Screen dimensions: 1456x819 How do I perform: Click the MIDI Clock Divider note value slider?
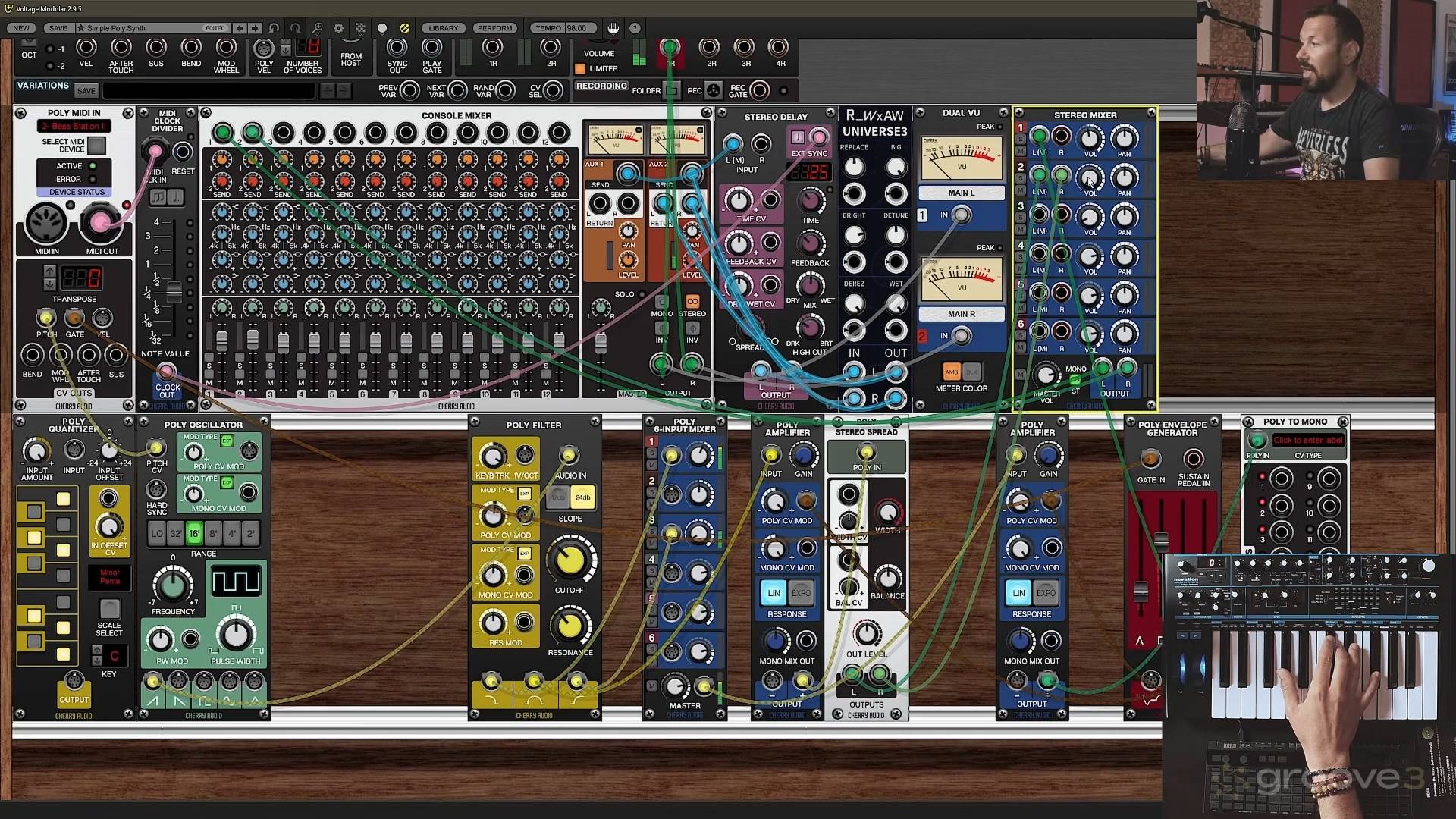[x=174, y=291]
